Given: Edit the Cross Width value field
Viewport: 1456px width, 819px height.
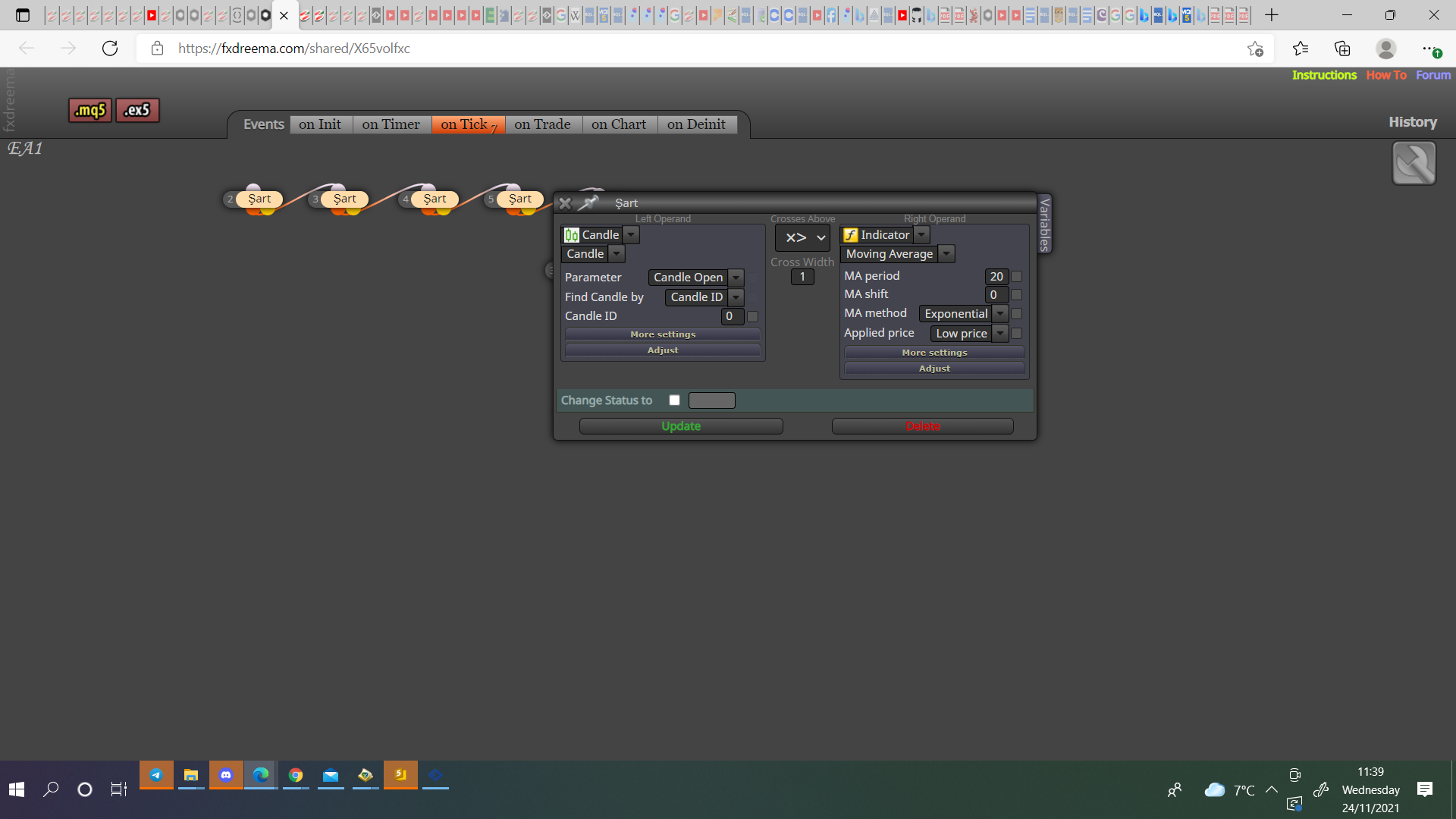Looking at the screenshot, I should pyautogui.click(x=802, y=277).
